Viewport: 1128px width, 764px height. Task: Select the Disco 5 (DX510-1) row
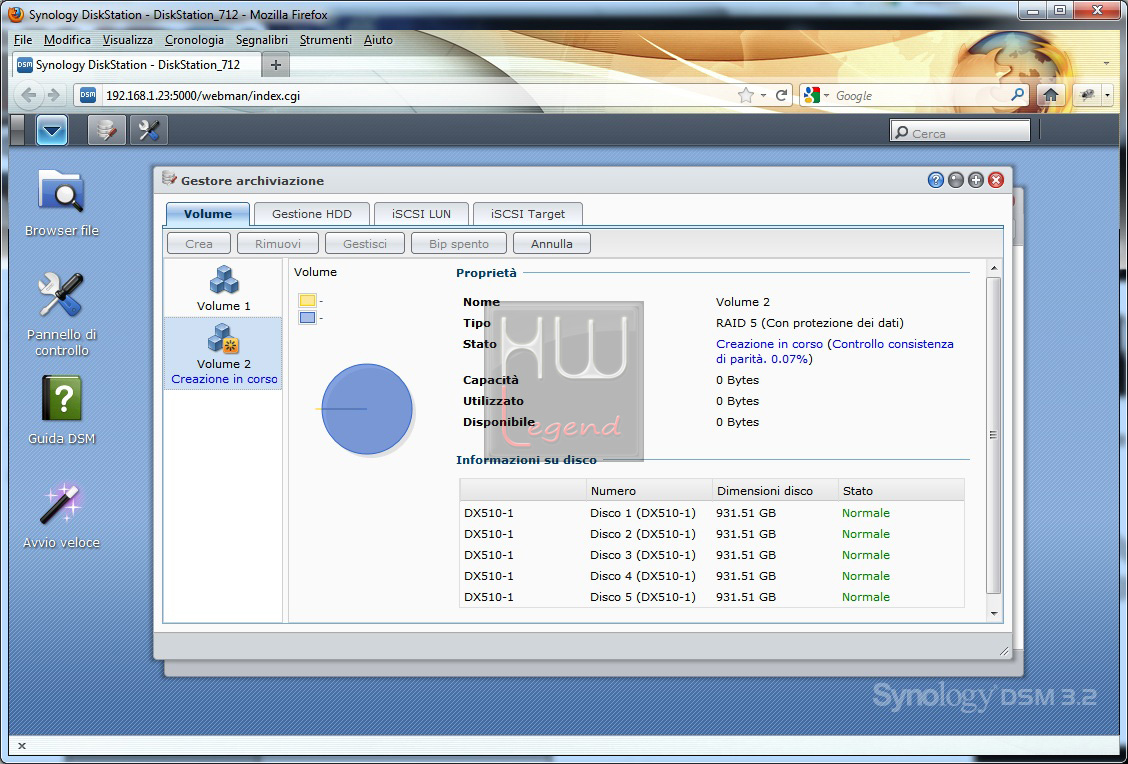pyautogui.click(x=711, y=597)
